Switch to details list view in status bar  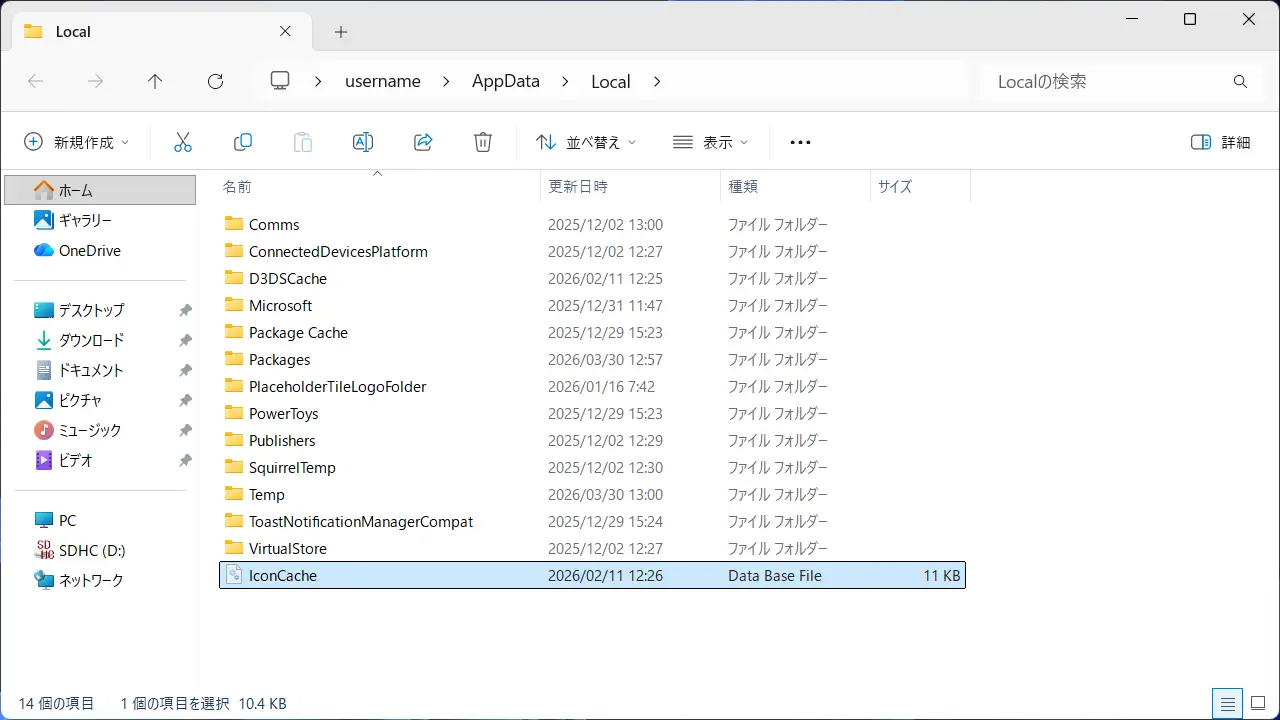click(x=1227, y=703)
